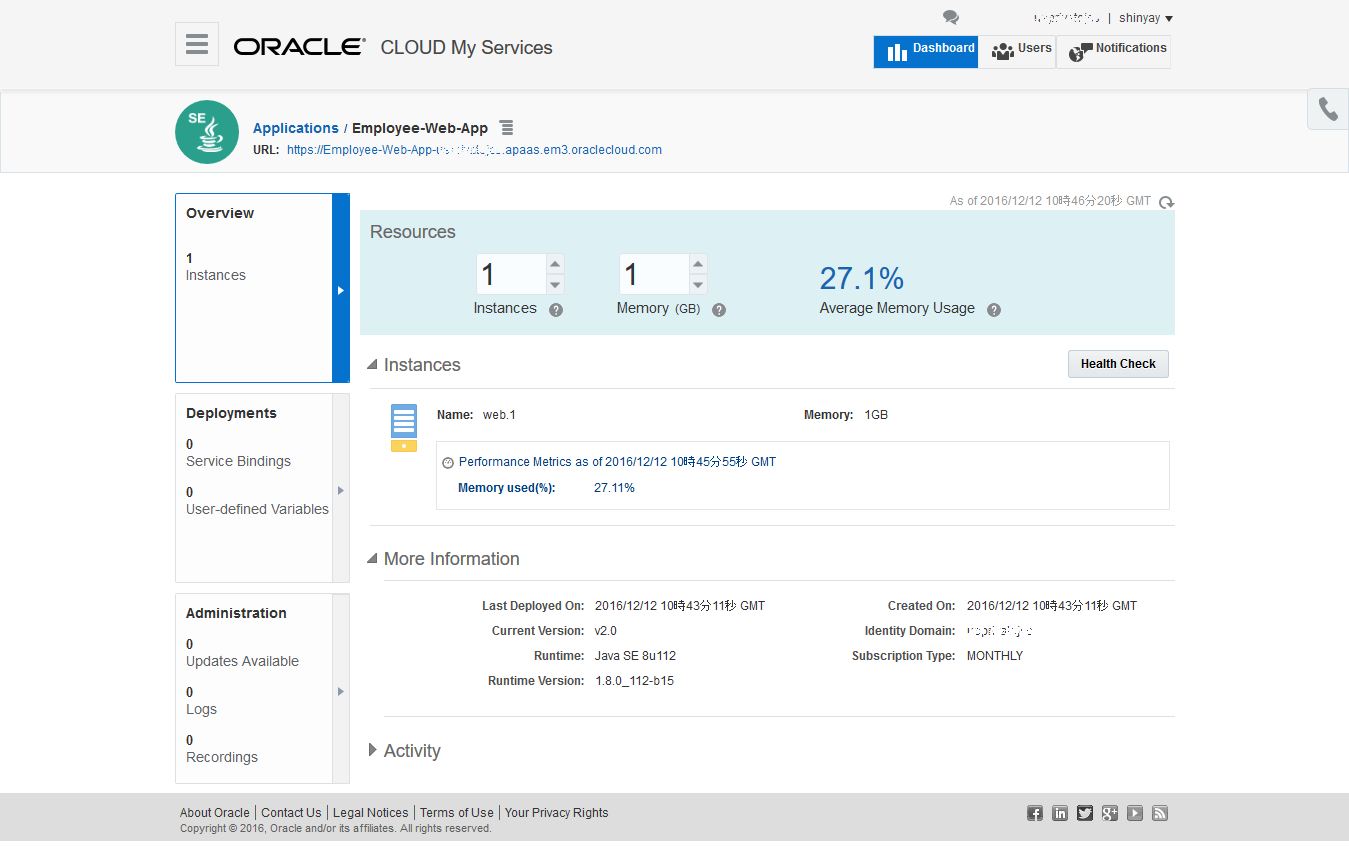This screenshot has height=847, width=1349.
Task: Open the application menu icon beside Employee-Web-App
Action: (x=507, y=128)
